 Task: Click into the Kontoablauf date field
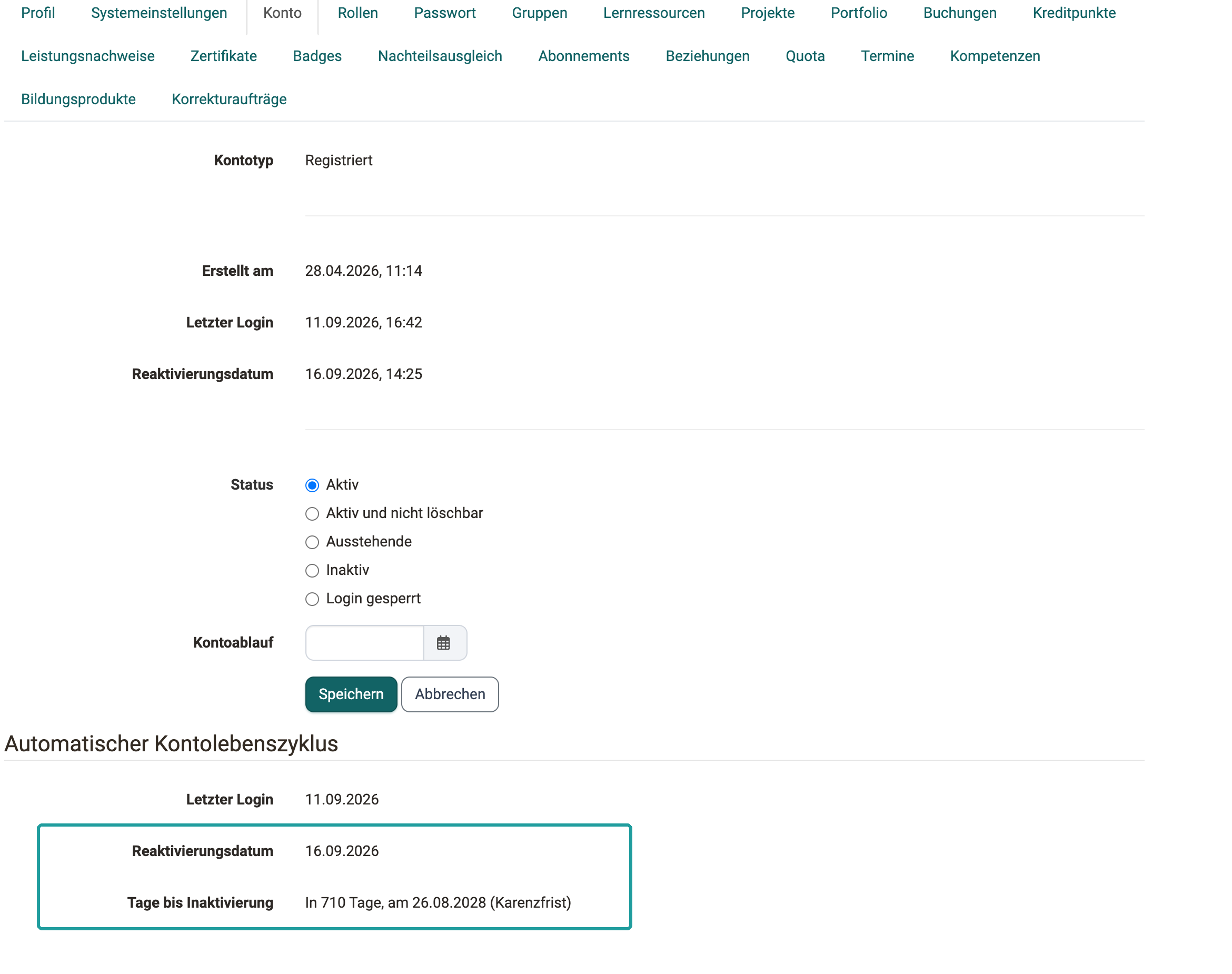coord(364,643)
